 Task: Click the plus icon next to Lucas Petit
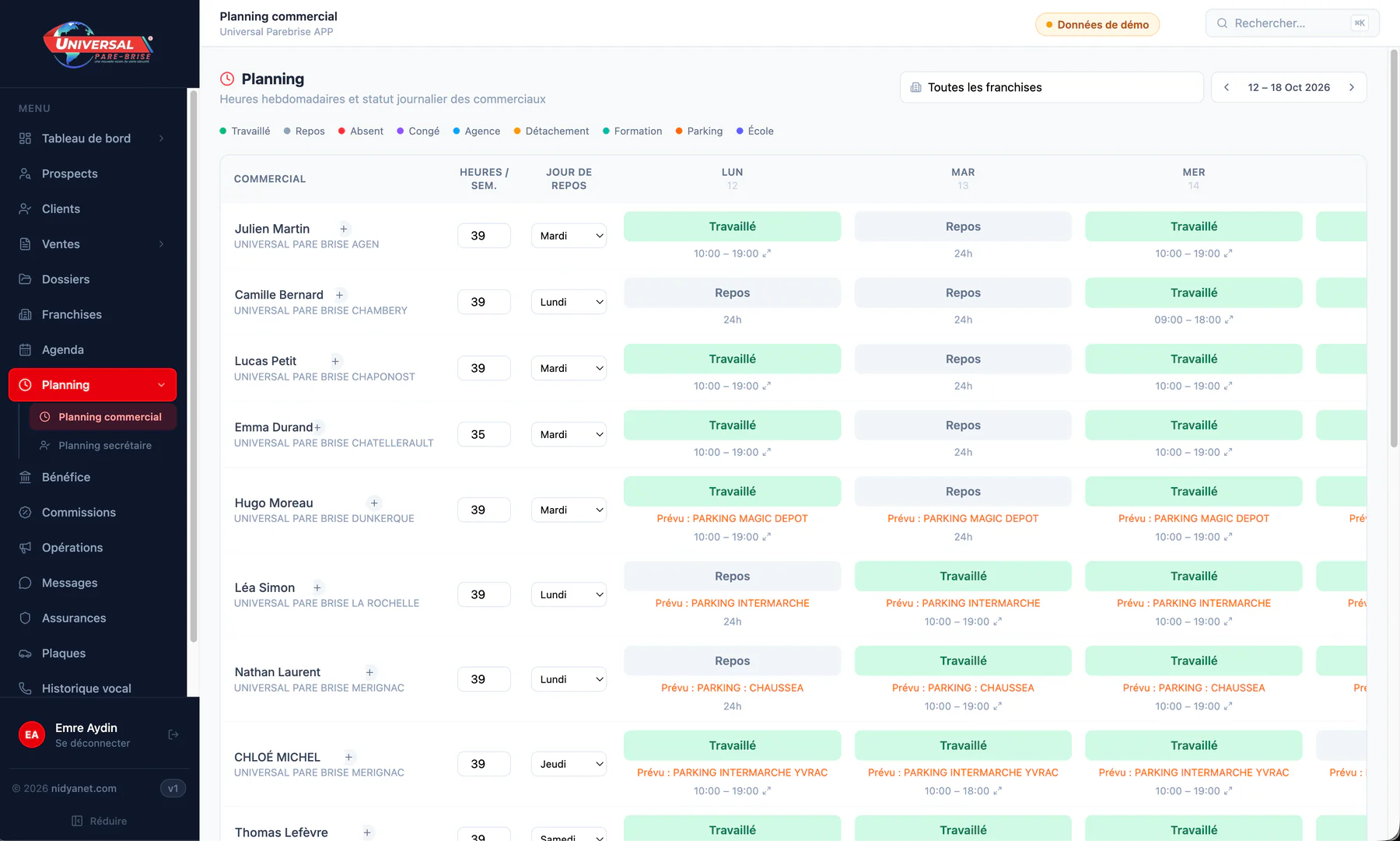[335, 361]
